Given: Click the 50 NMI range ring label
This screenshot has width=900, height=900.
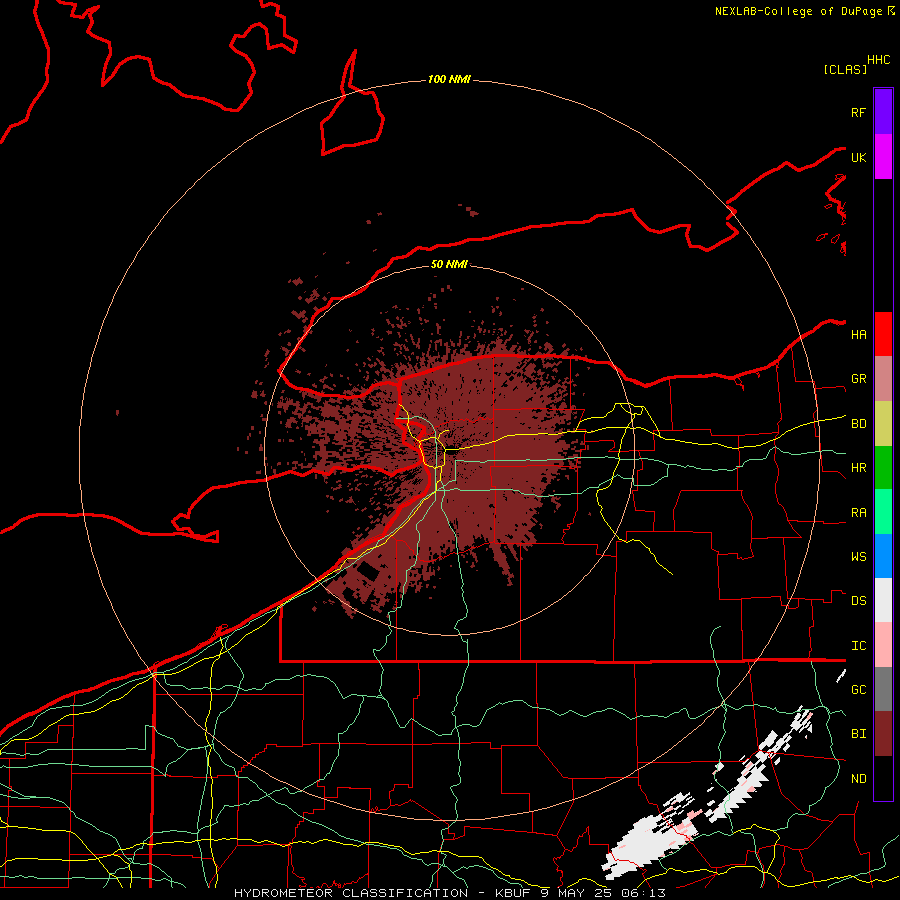Looking at the screenshot, I should pos(449,264).
